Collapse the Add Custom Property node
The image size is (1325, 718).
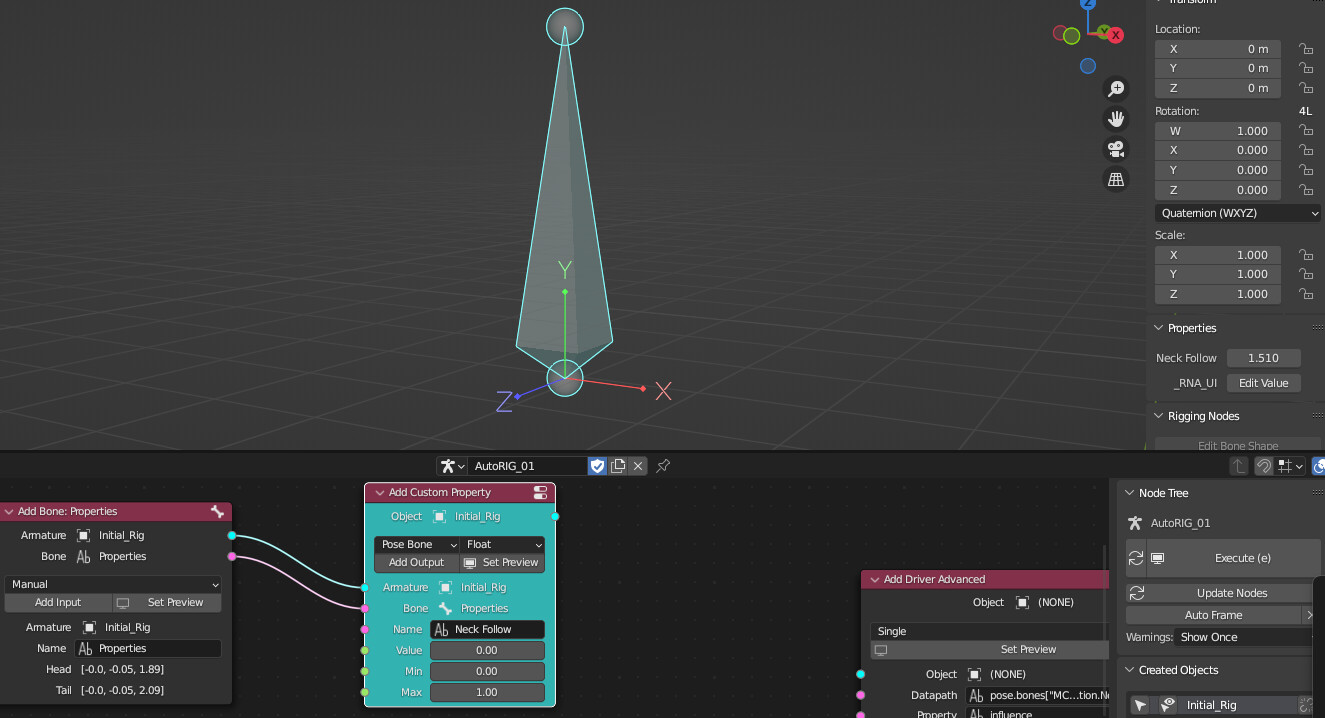click(x=380, y=493)
